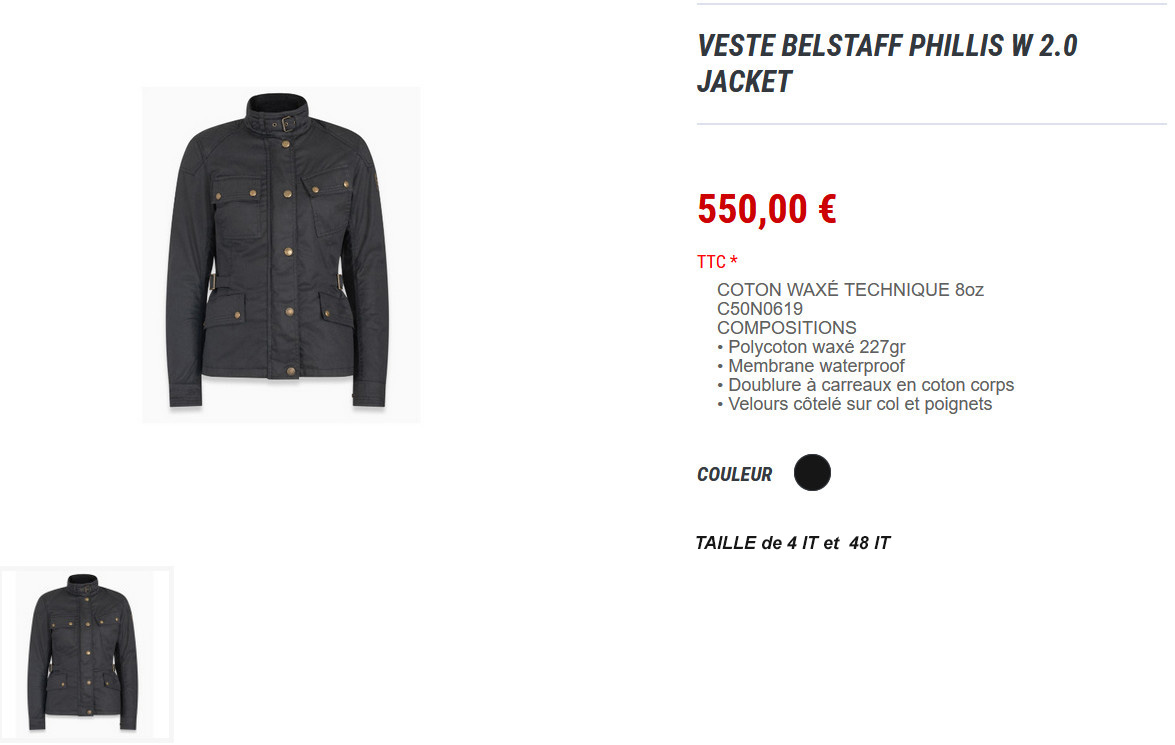This screenshot has width=1175, height=745.
Task: Click the COULEUR label
Action: click(x=734, y=474)
